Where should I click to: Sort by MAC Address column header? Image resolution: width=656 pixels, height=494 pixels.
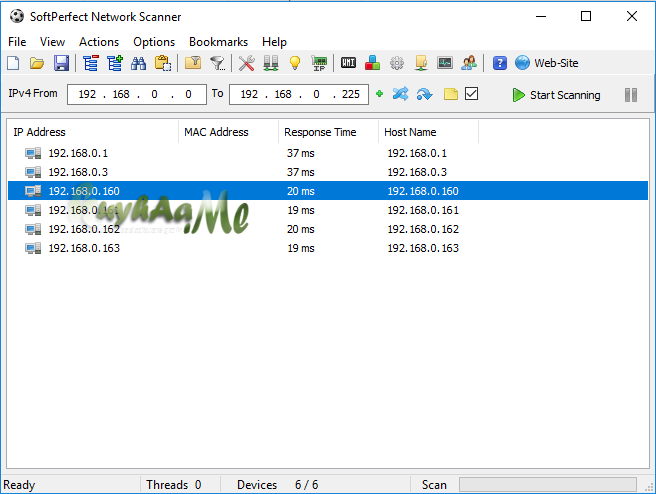click(228, 132)
